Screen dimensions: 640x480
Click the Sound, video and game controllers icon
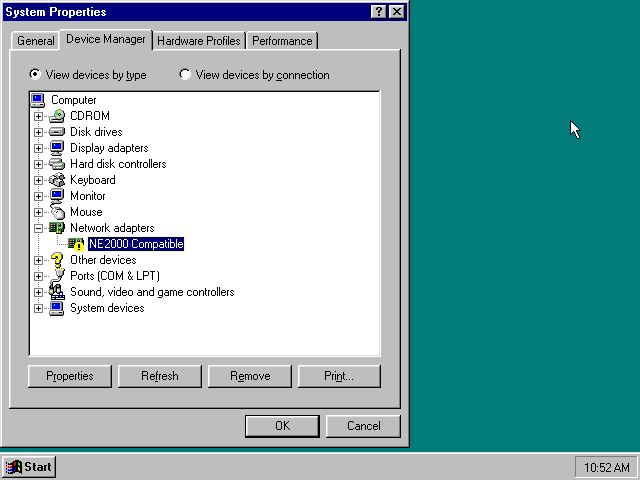coord(57,292)
